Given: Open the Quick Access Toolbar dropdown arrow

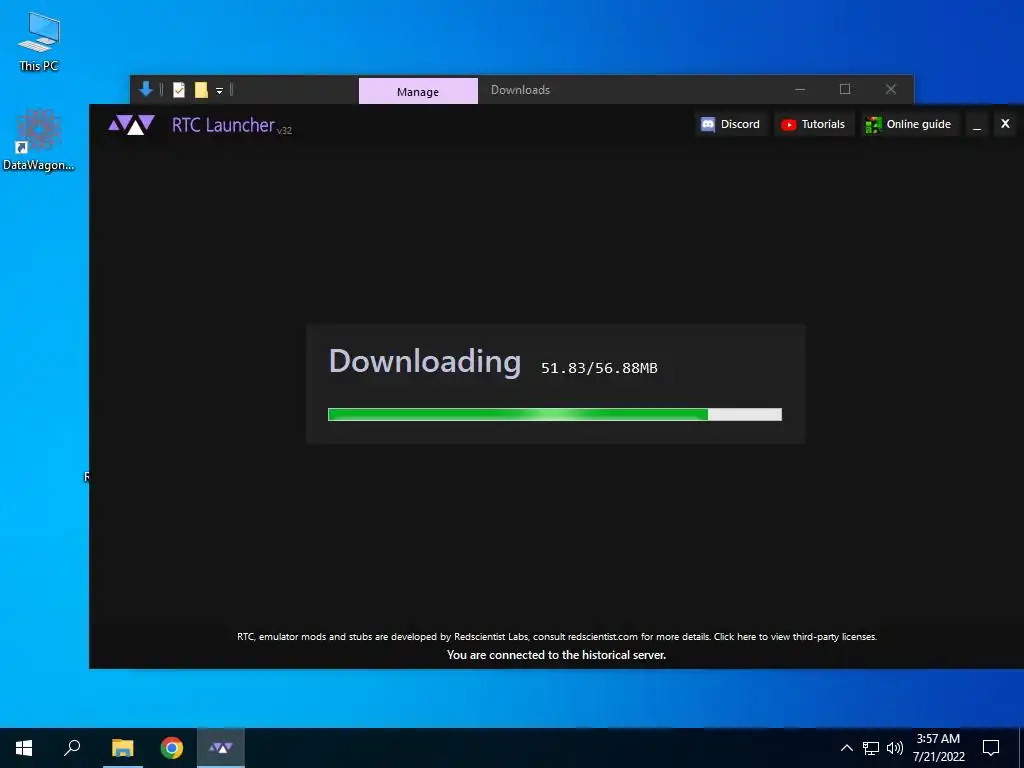Looking at the screenshot, I should coord(219,91).
